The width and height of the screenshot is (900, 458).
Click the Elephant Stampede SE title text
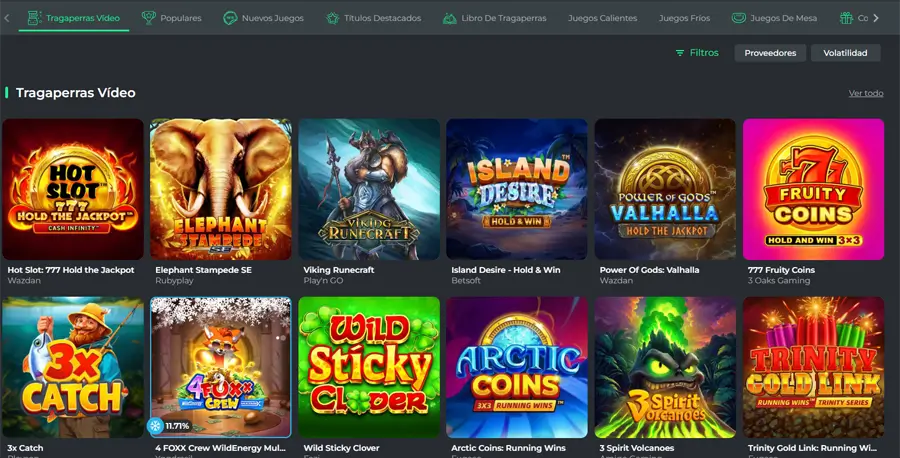pos(203,270)
